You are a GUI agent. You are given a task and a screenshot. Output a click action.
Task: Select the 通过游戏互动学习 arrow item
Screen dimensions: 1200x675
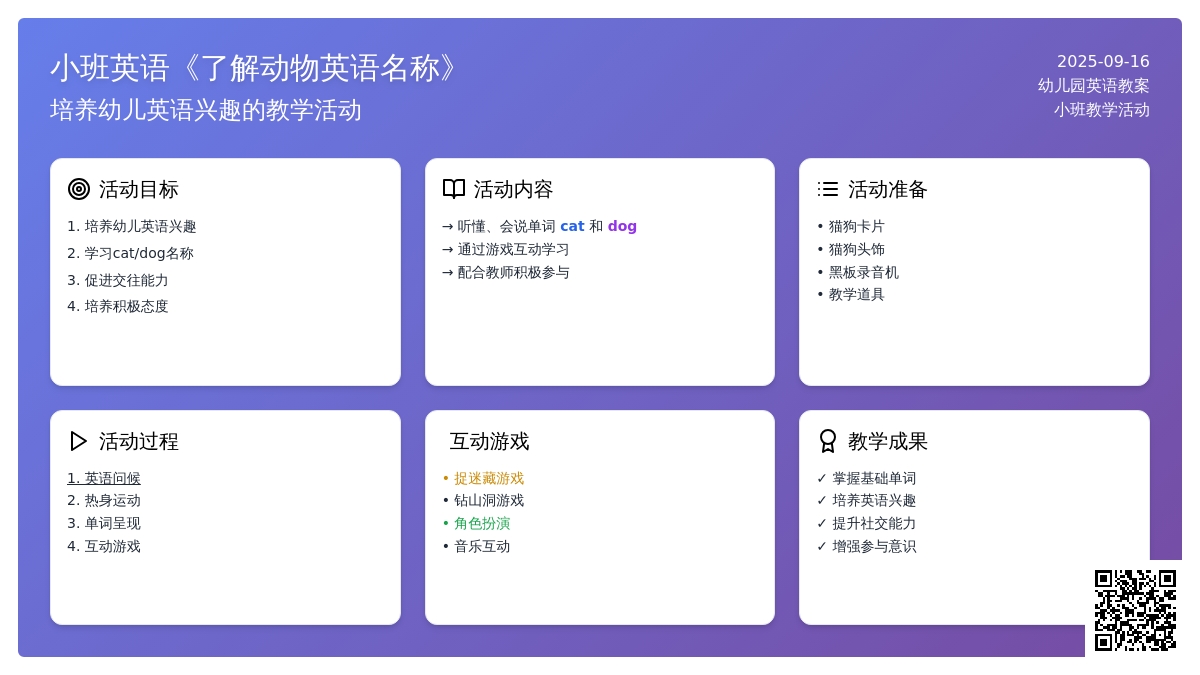(513, 249)
